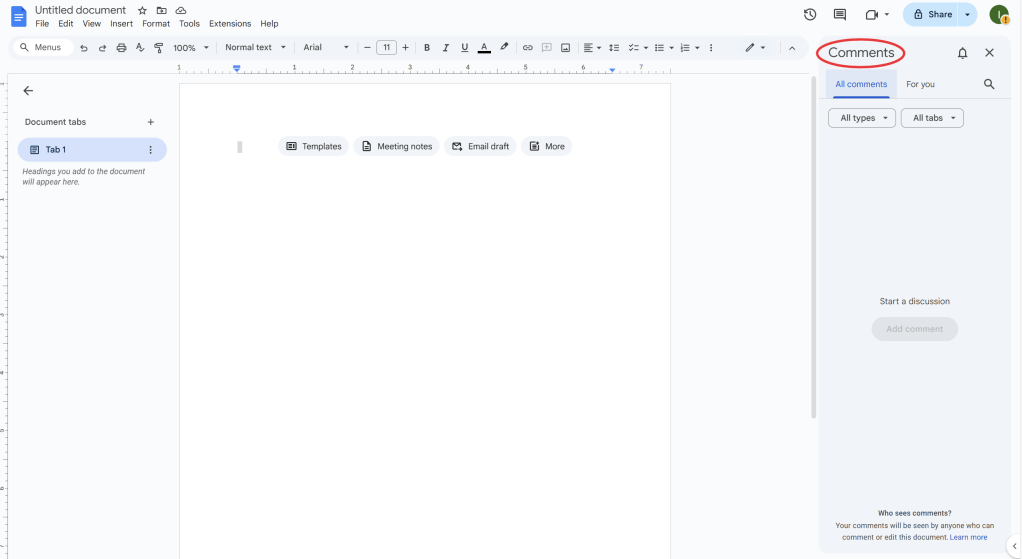Open the All types filter dropdown
The image size is (1022, 559).
pos(862,118)
